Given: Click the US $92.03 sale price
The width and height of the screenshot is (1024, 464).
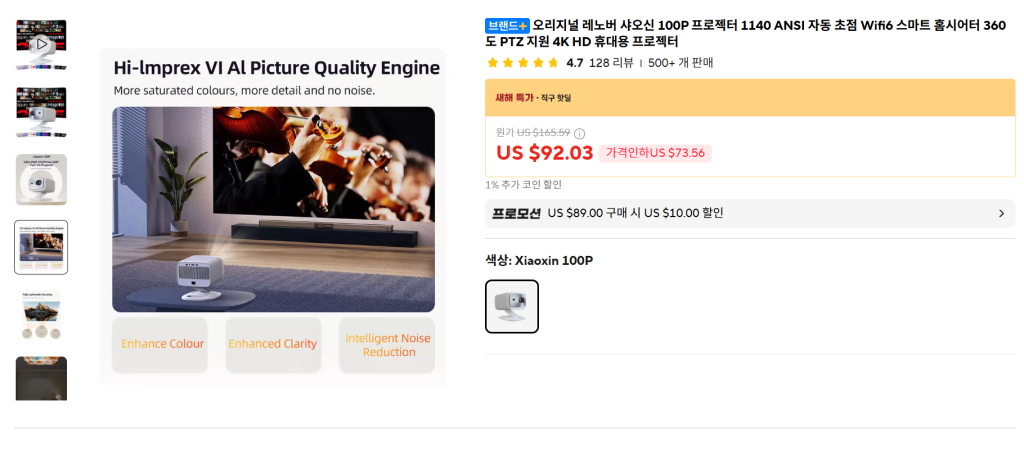Looking at the screenshot, I should [545, 153].
